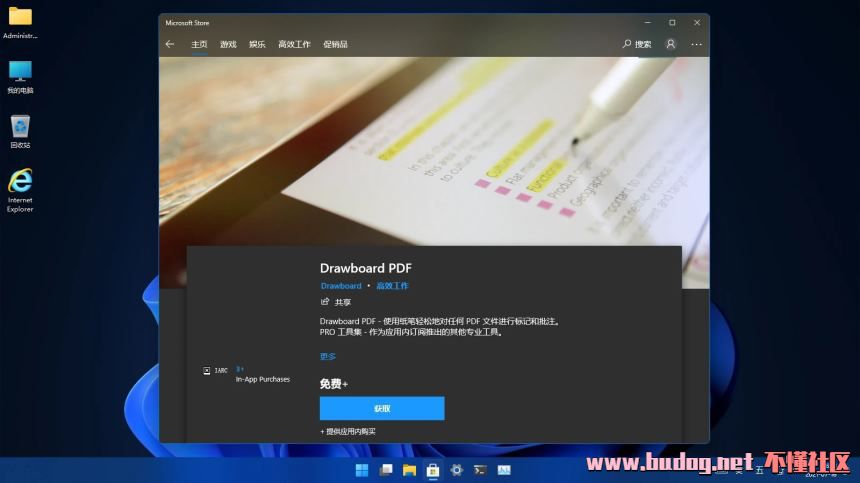The width and height of the screenshot is (860, 483).
Task: Open the more options ellipsis menu
Action: click(x=696, y=44)
